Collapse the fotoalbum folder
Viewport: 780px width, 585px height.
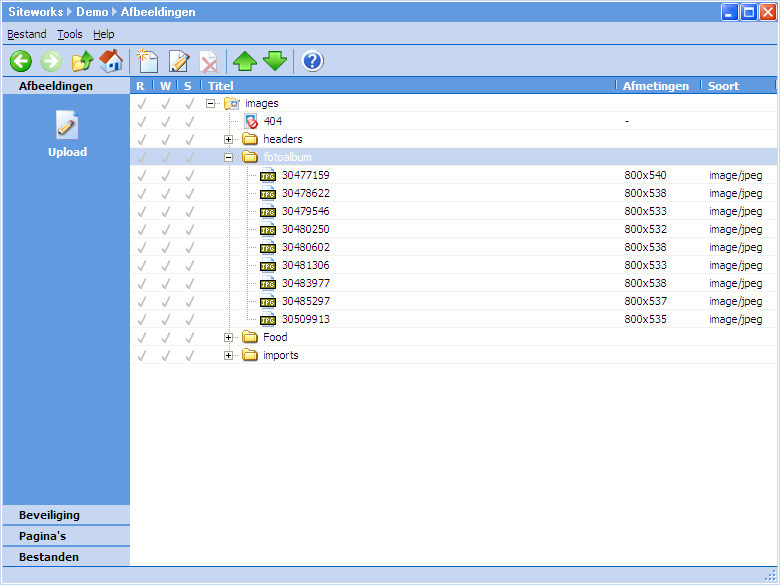tap(228, 157)
